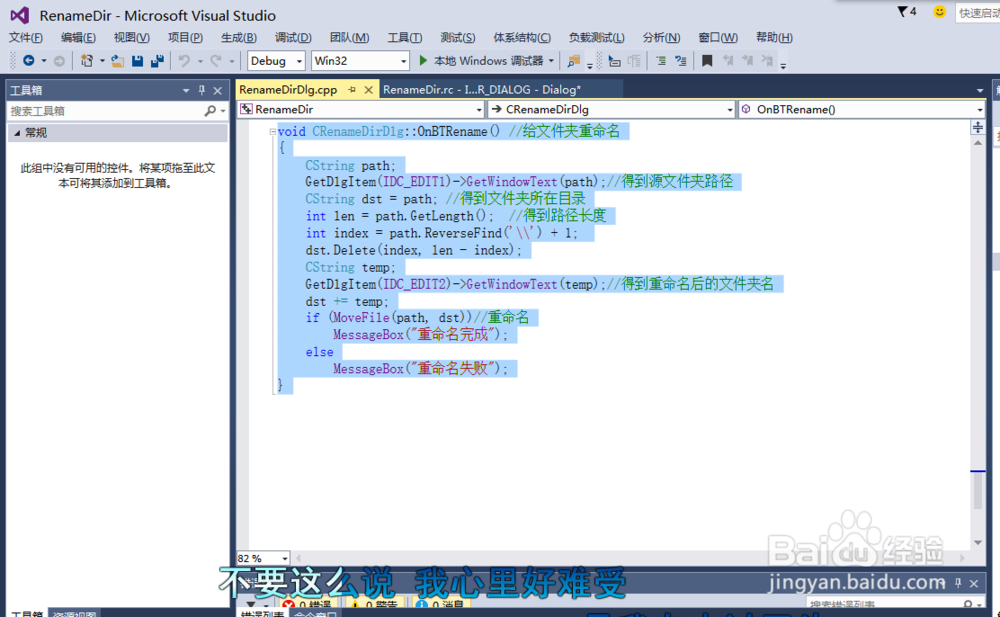The width and height of the screenshot is (1000, 617).
Task: Open the Toolbox window options arrow
Action: pos(186,91)
